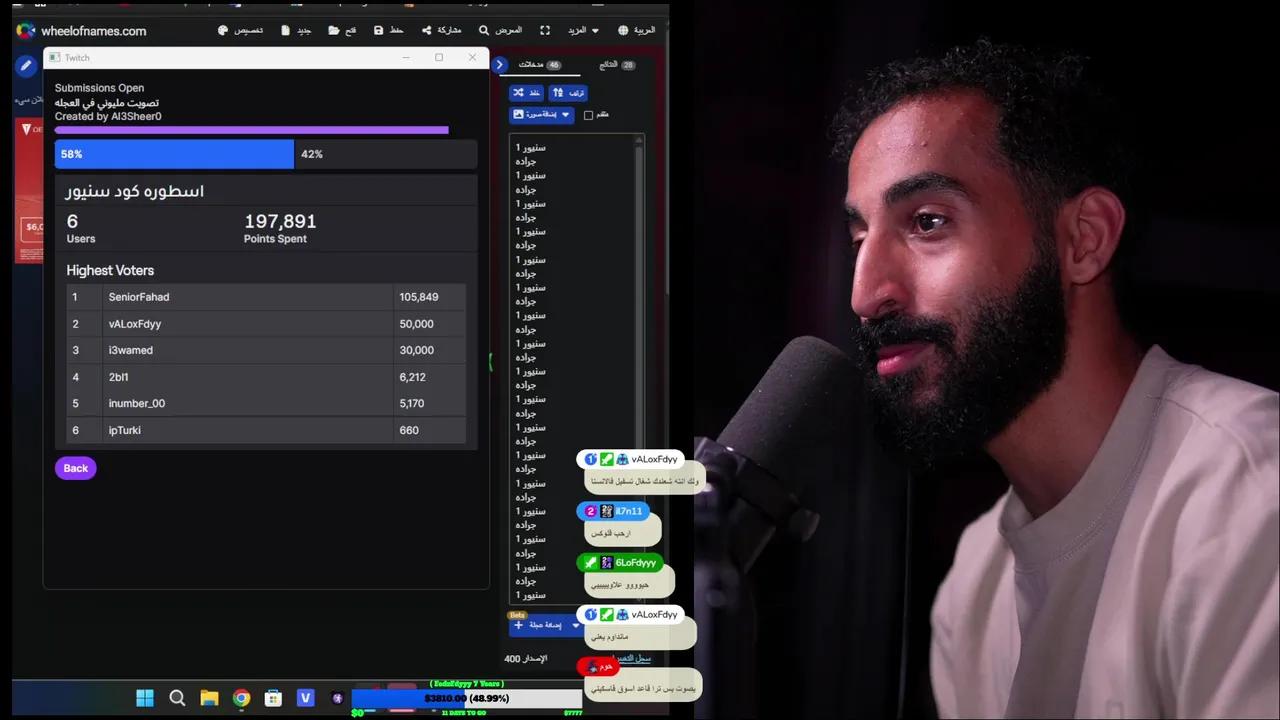Click the wheelofnames.com logo
This screenshot has height=720, width=1280.
82,31
